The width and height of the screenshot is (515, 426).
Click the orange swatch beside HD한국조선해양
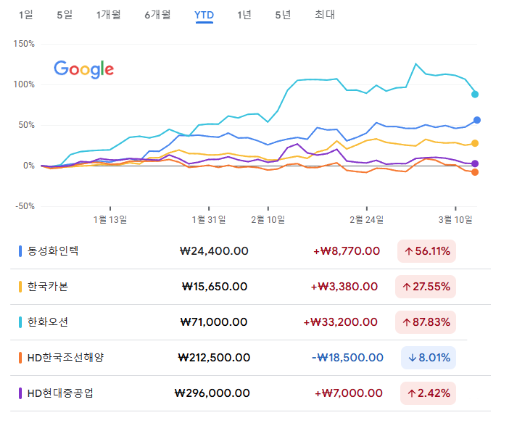[x=20, y=358]
